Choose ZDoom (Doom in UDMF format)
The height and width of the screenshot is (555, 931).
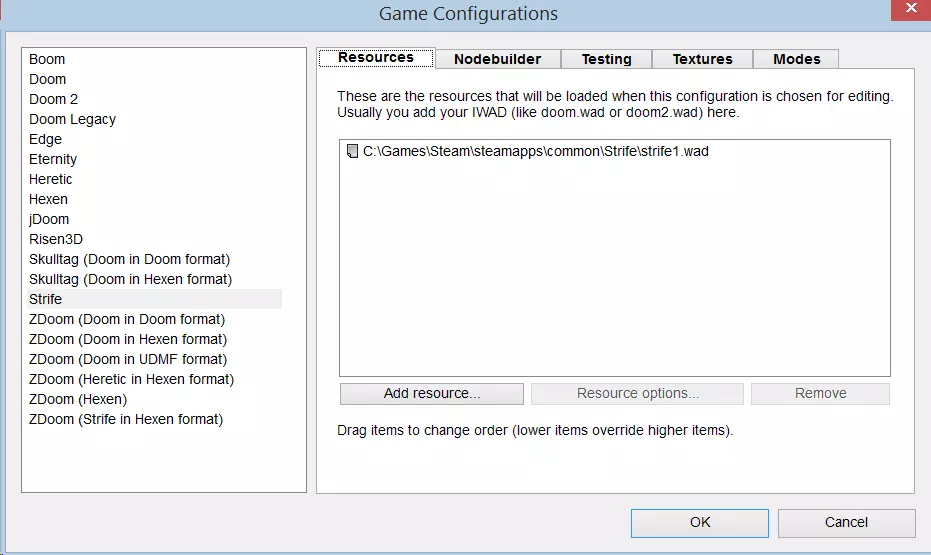[x=128, y=359]
